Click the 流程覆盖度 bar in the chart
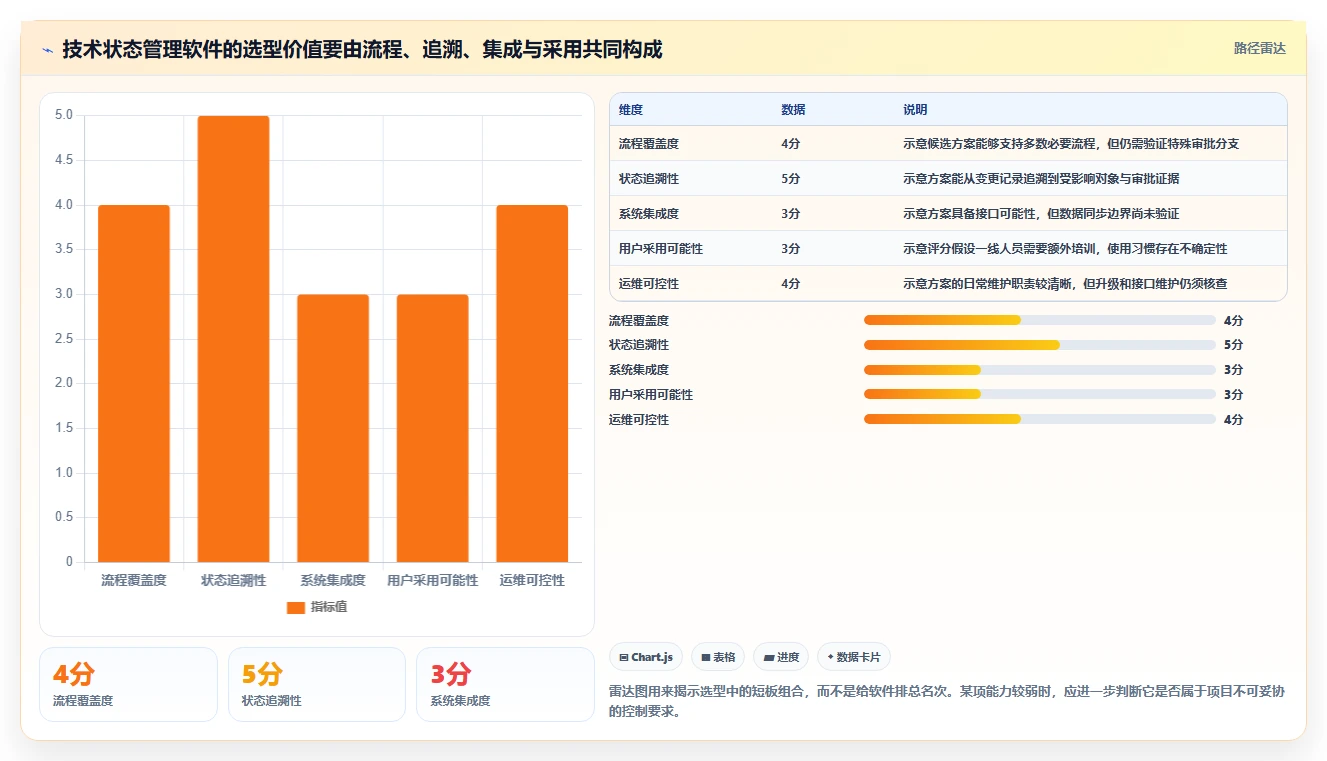The height and width of the screenshot is (761, 1327). point(134,383)
